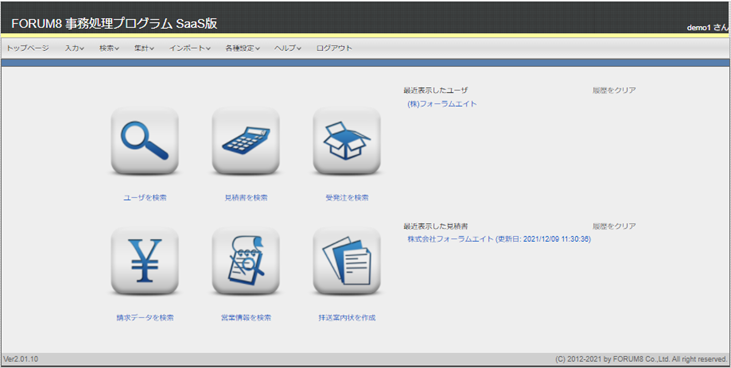Expand the 入力 menu
The height and width of the screenshot is (368, 731).
click(75, 48)
